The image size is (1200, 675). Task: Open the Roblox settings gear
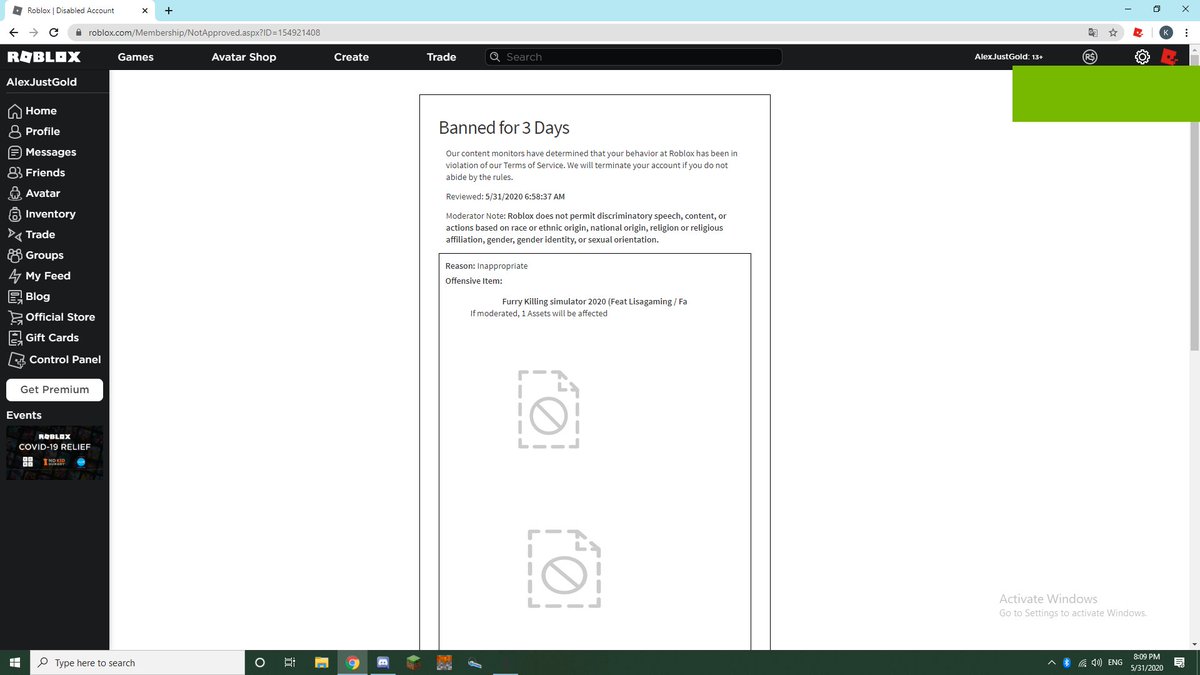click(1142, 57)
